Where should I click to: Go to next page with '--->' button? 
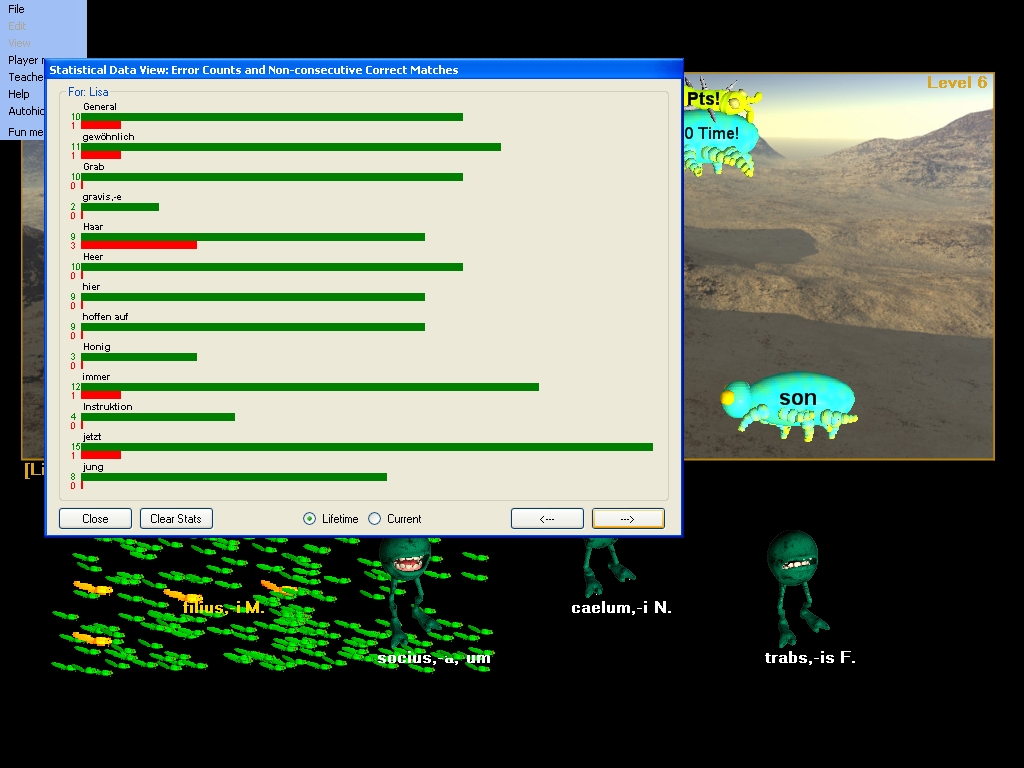click(x=628, y=518)
